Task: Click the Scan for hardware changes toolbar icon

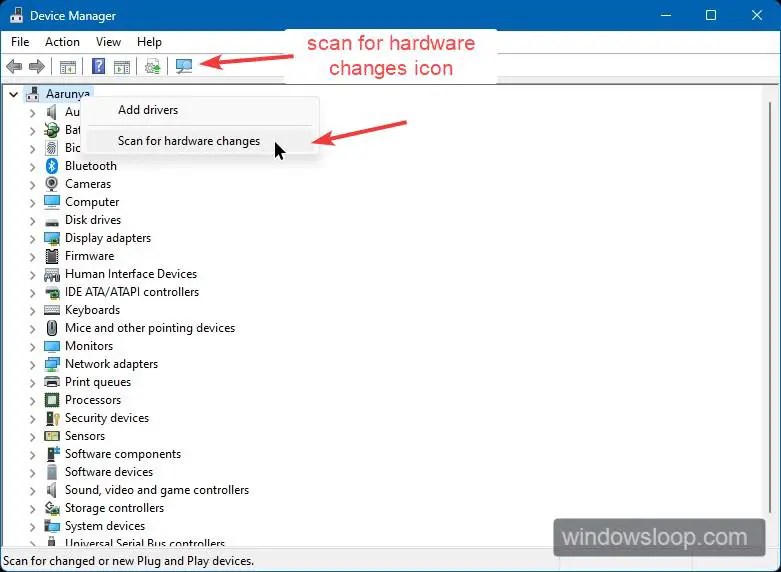Action: 184,66
